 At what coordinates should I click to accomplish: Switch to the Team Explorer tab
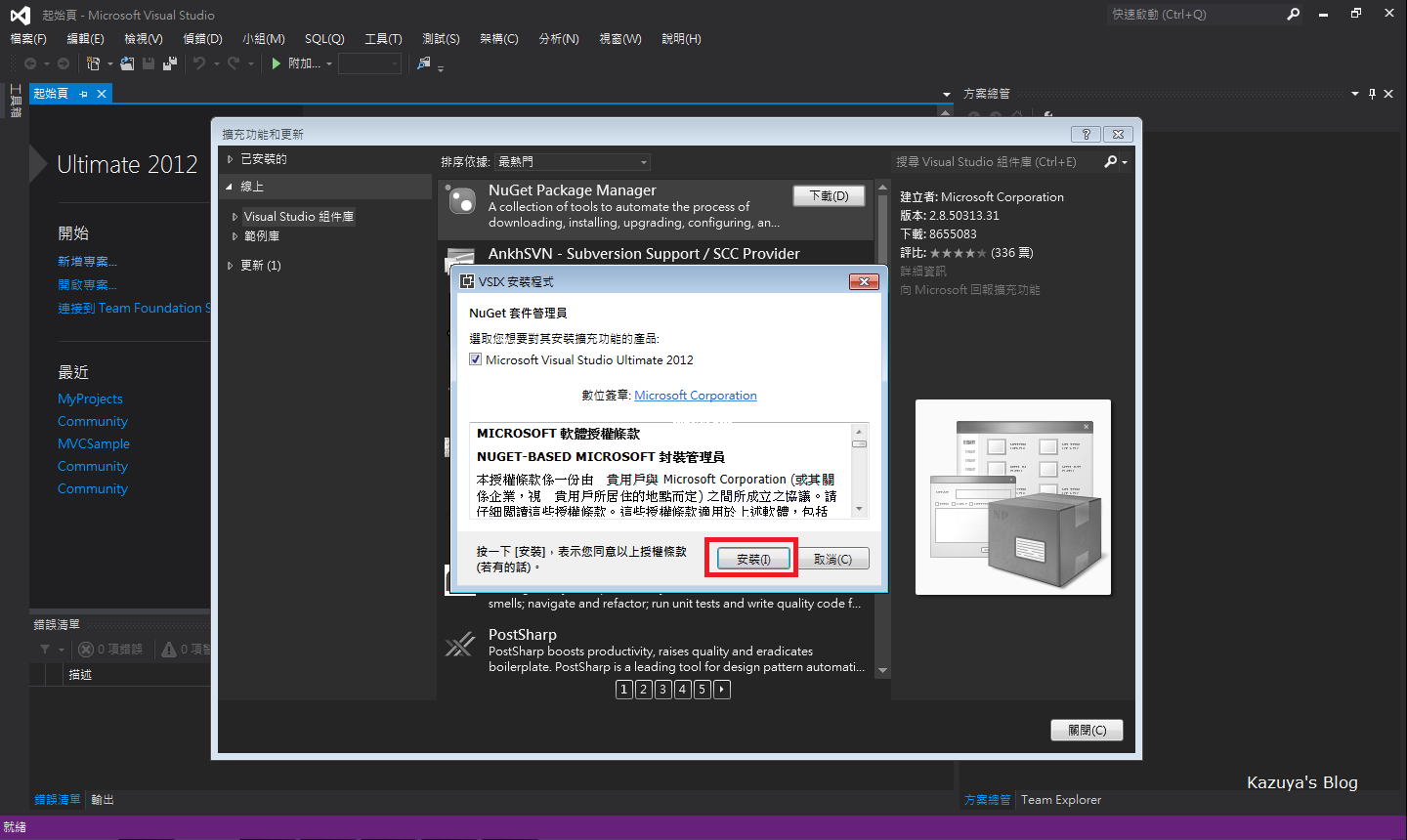point(1061,799)
